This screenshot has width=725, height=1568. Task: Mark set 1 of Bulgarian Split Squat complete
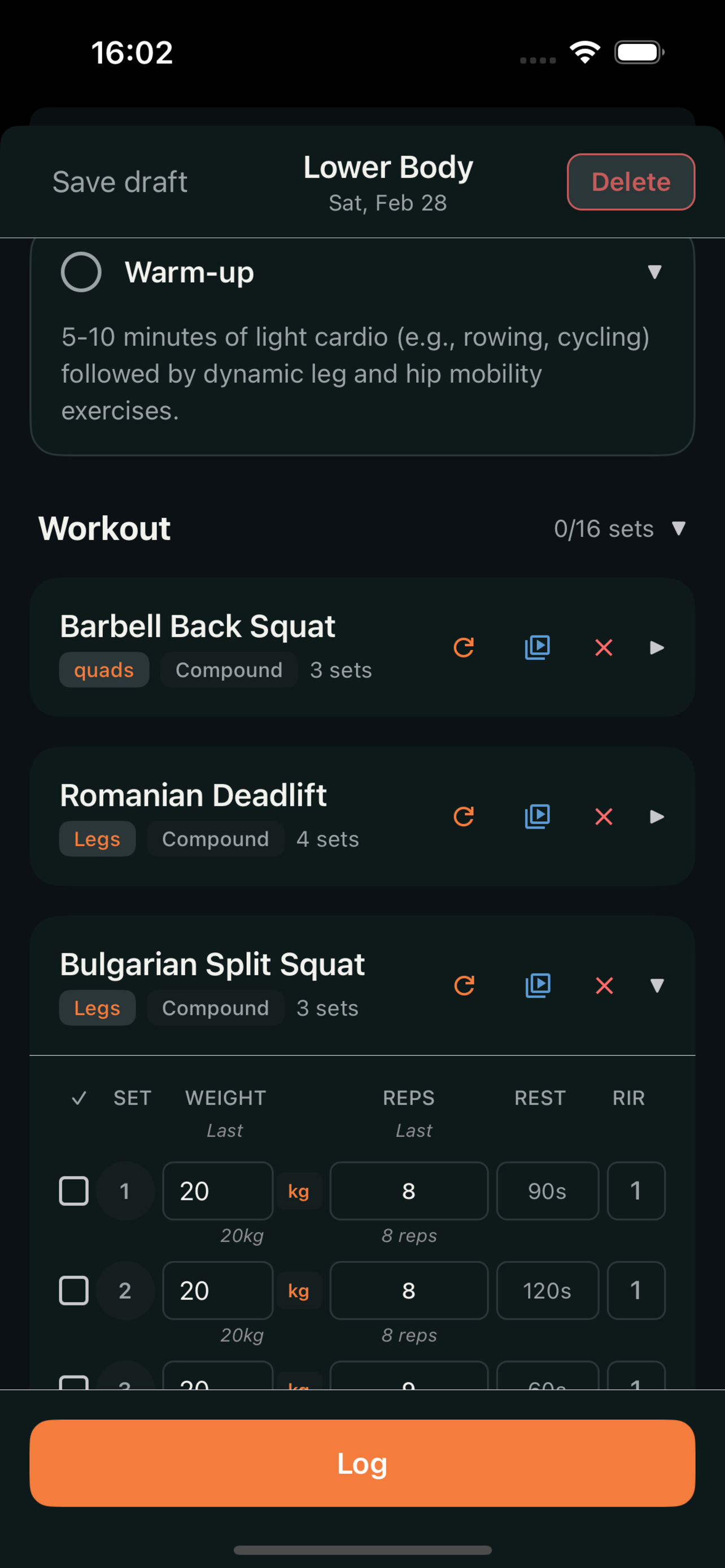(73, 1191)
